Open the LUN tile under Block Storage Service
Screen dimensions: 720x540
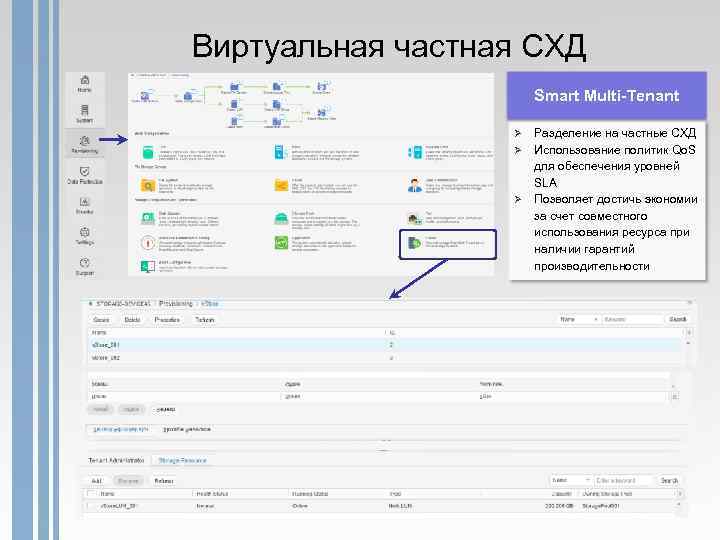184,152
